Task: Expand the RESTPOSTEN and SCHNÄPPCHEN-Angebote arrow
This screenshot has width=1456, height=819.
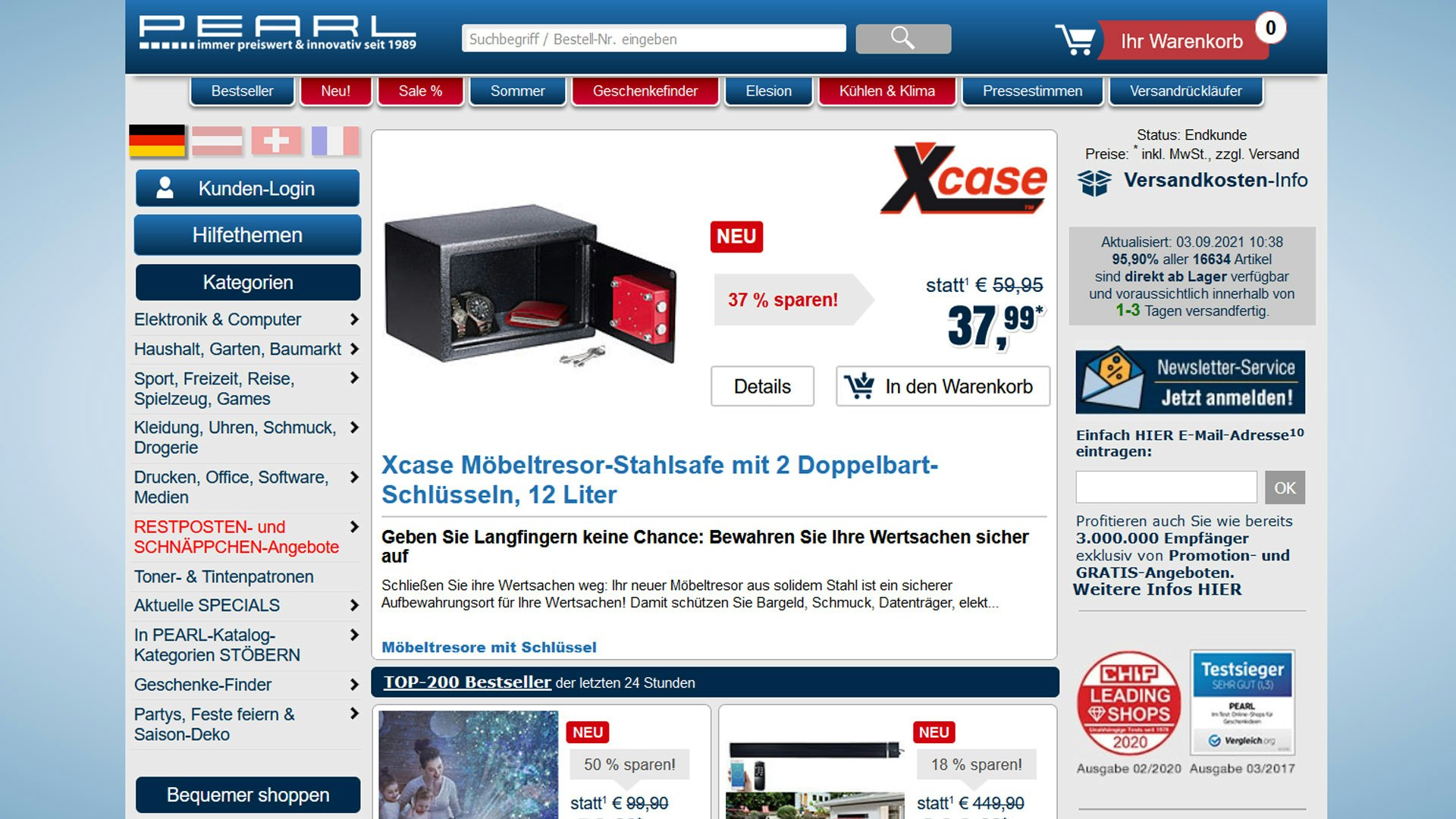Action: coord(353,527)
